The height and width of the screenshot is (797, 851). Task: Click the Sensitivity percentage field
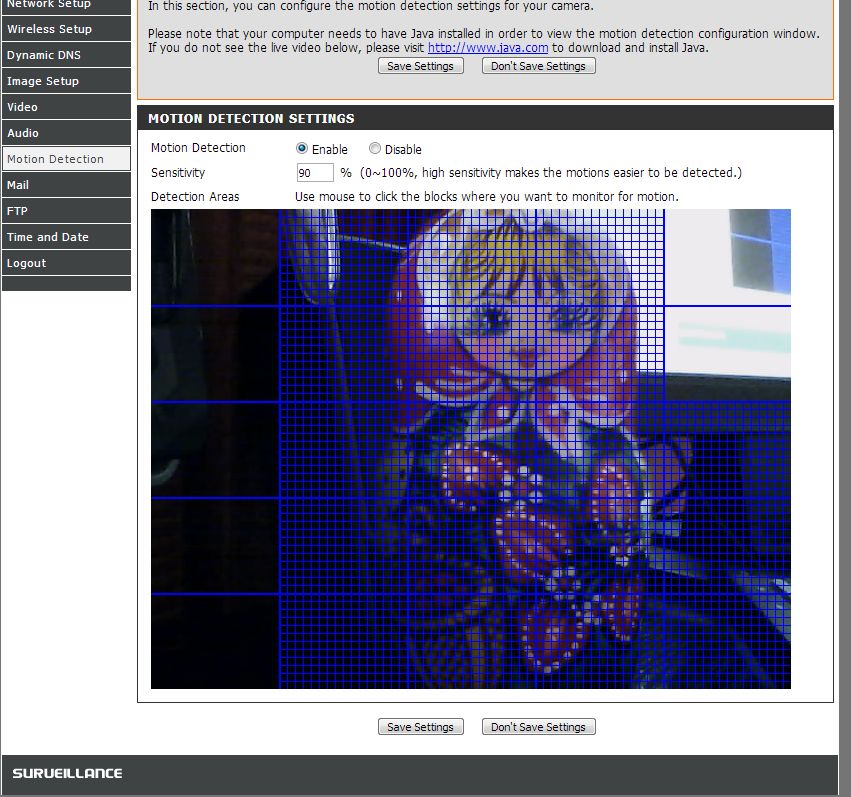tap(315, 173)
